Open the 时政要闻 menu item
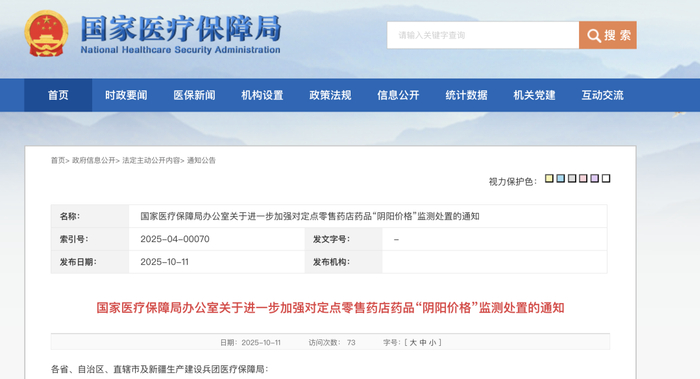700x379 pixels. (126, 95)
